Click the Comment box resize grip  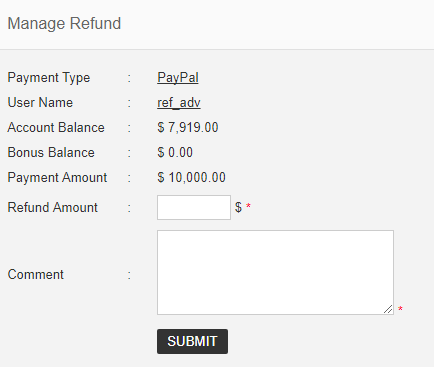tap(388, 309)
